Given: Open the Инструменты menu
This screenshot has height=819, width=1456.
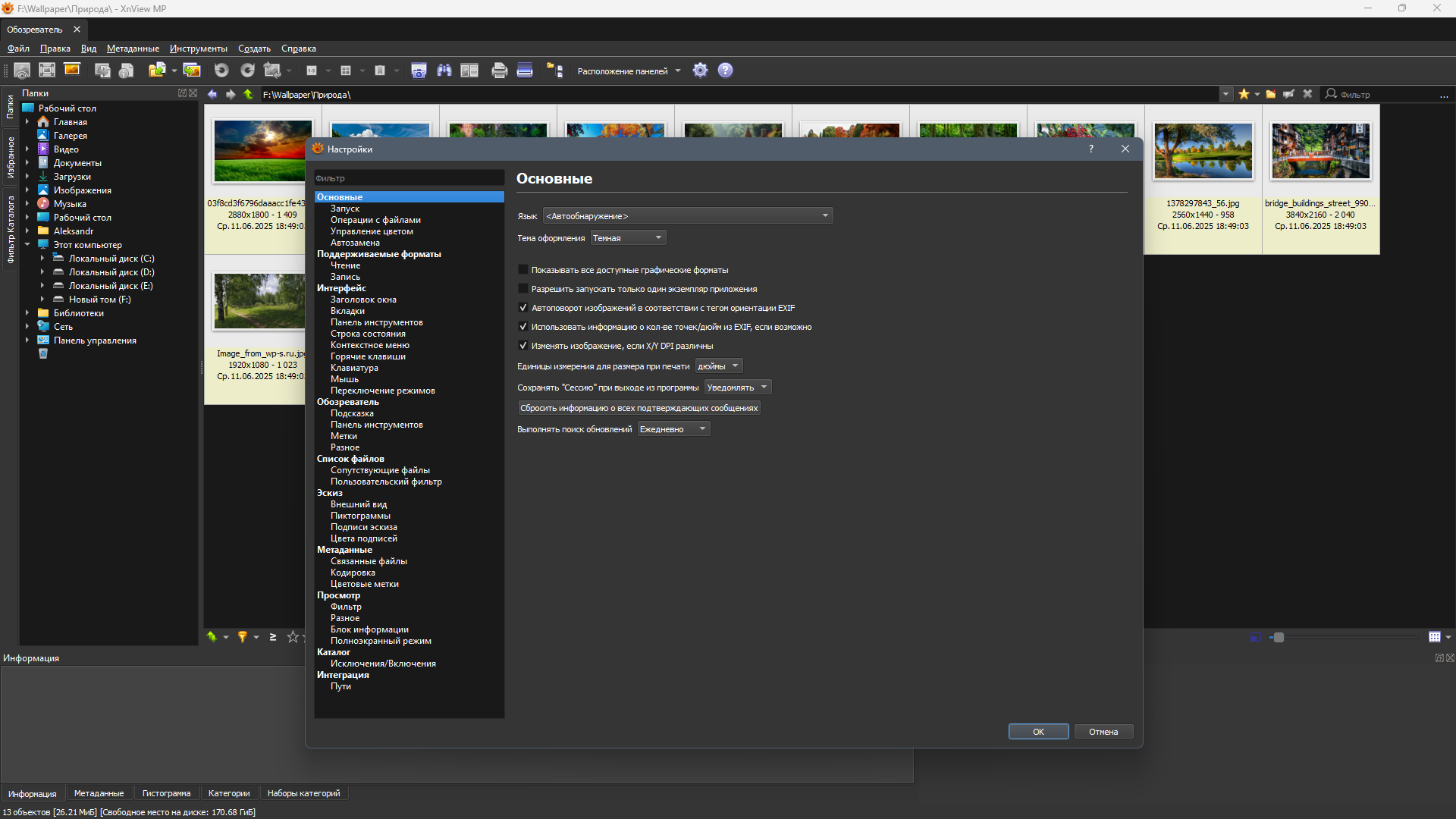Looking at the screenshot, I should coord(198,49).
